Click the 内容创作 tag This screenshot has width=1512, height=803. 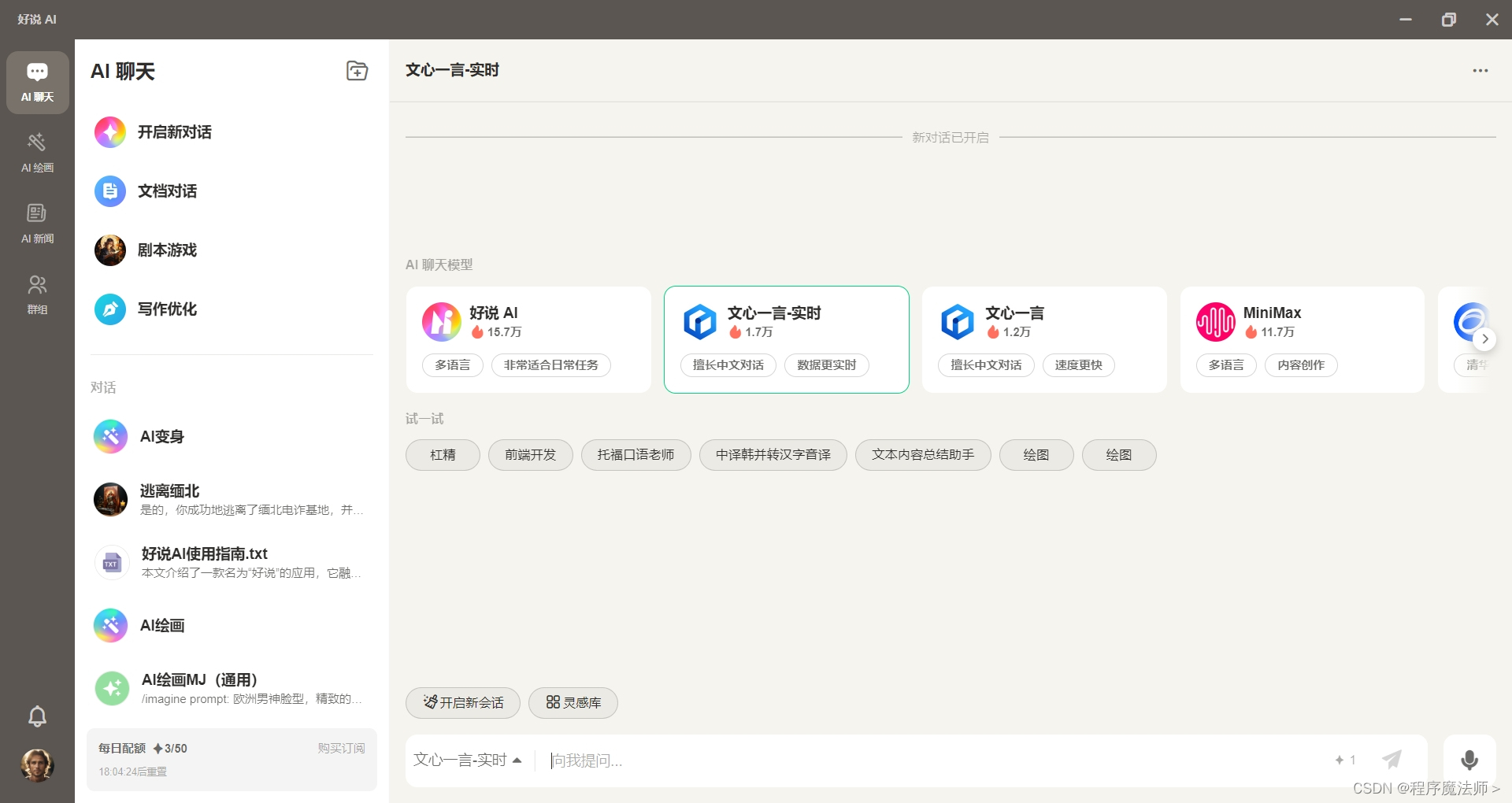pyautogui.click(x=1301, y=365)
